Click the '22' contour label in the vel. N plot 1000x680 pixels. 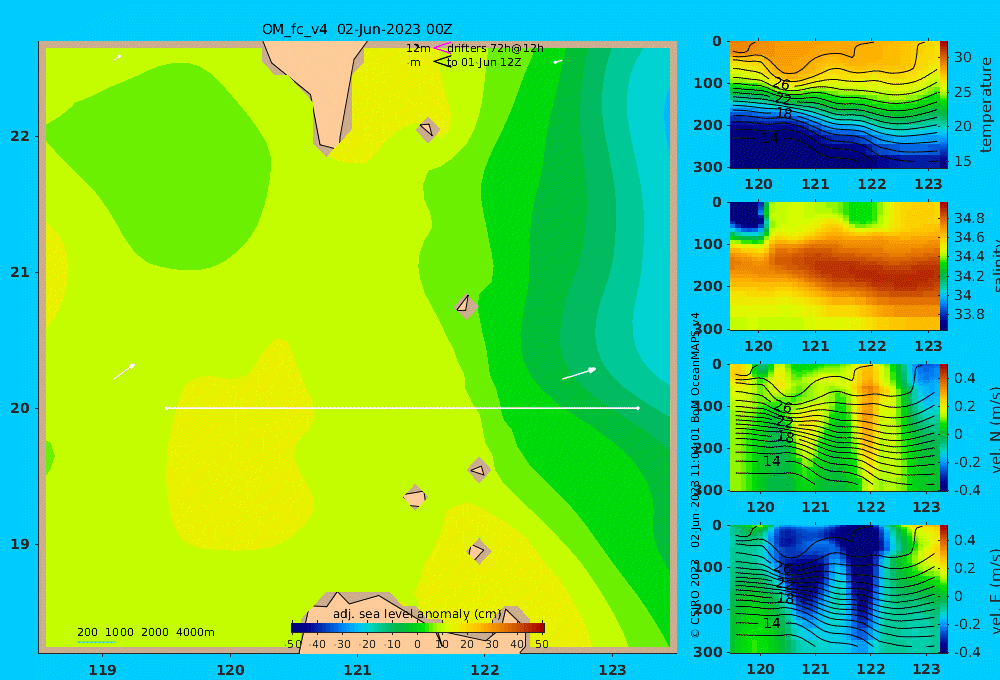(784, 422)
